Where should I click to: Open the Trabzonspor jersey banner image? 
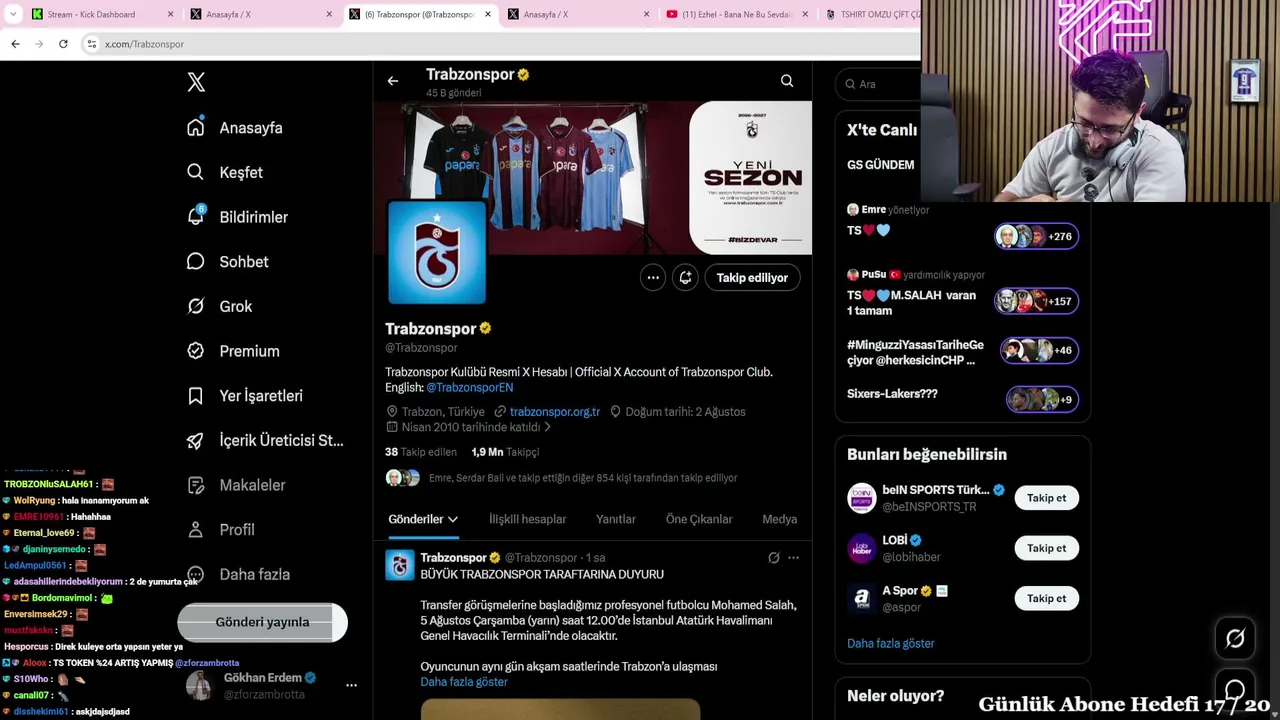(x=593, y=177)
